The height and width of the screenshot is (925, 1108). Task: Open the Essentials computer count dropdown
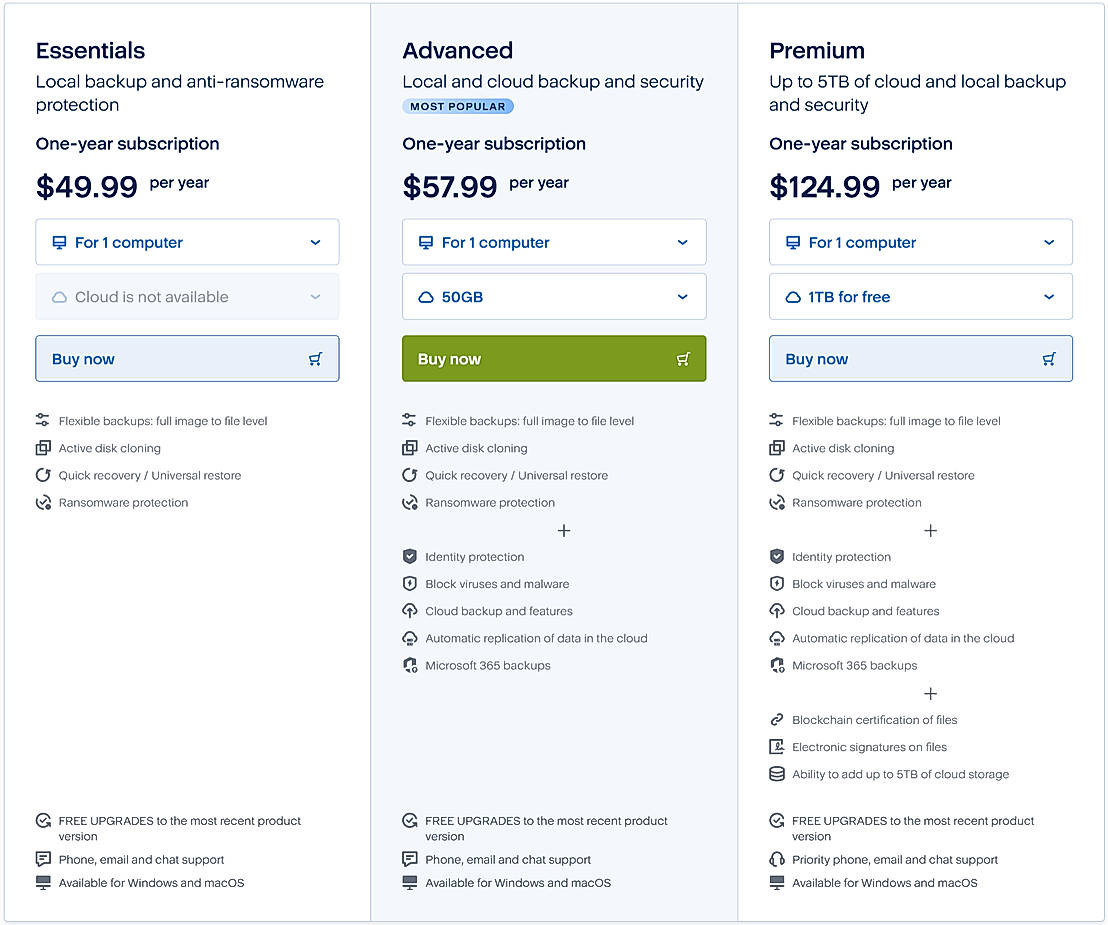pyautogui.click(x=187, y=242)
